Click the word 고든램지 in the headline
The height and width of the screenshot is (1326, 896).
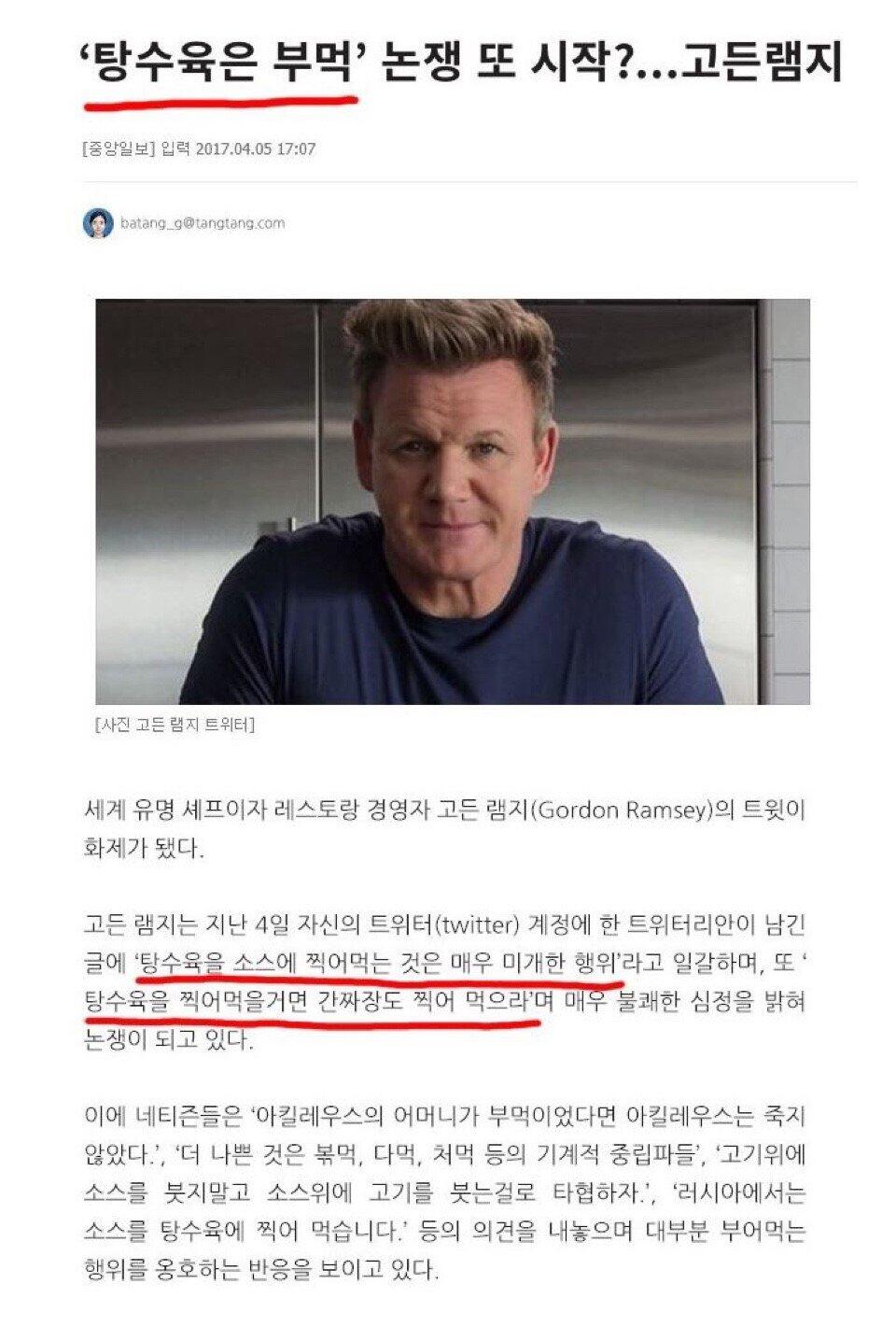tap(763, 63)
